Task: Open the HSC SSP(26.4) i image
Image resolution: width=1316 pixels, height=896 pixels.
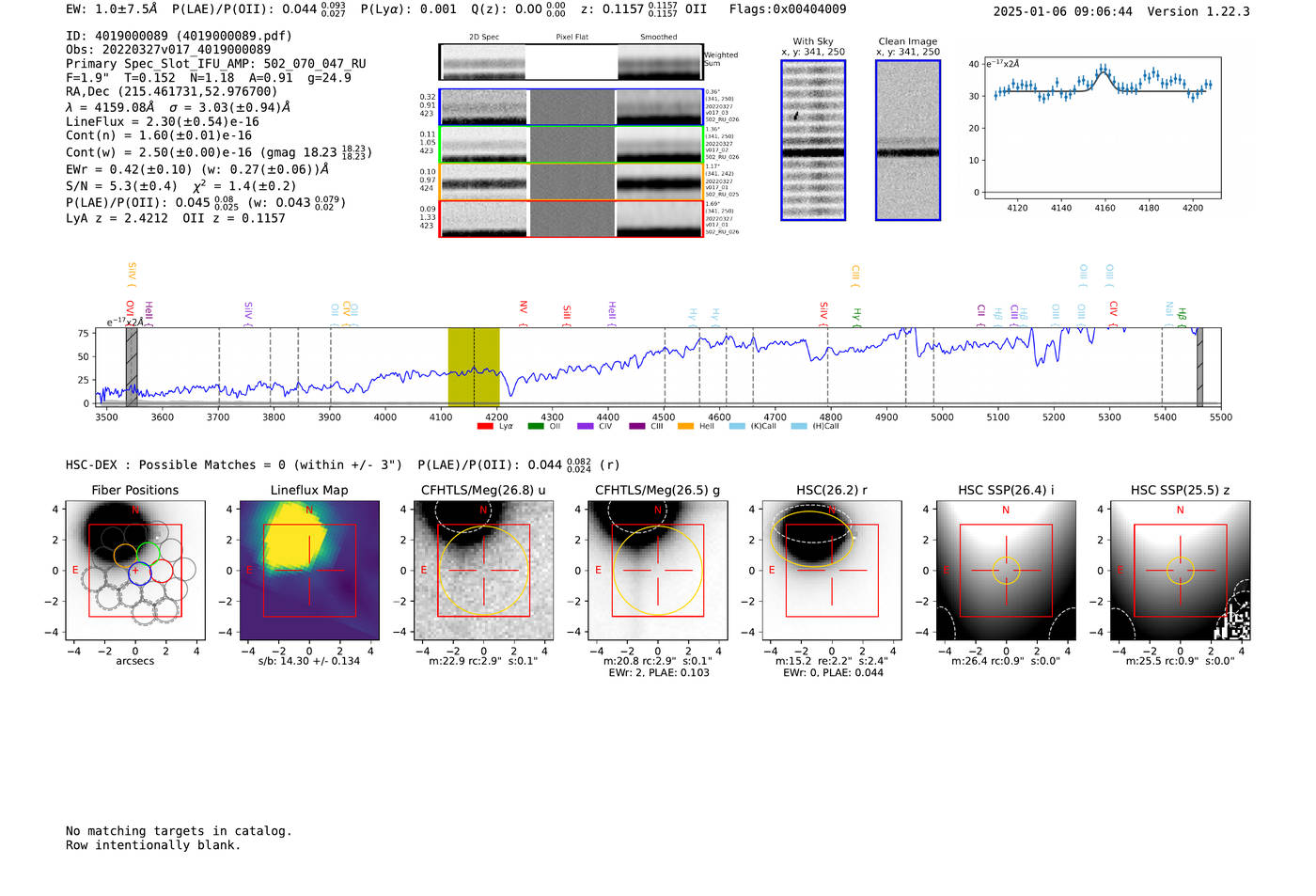Action: point(1006,570)
